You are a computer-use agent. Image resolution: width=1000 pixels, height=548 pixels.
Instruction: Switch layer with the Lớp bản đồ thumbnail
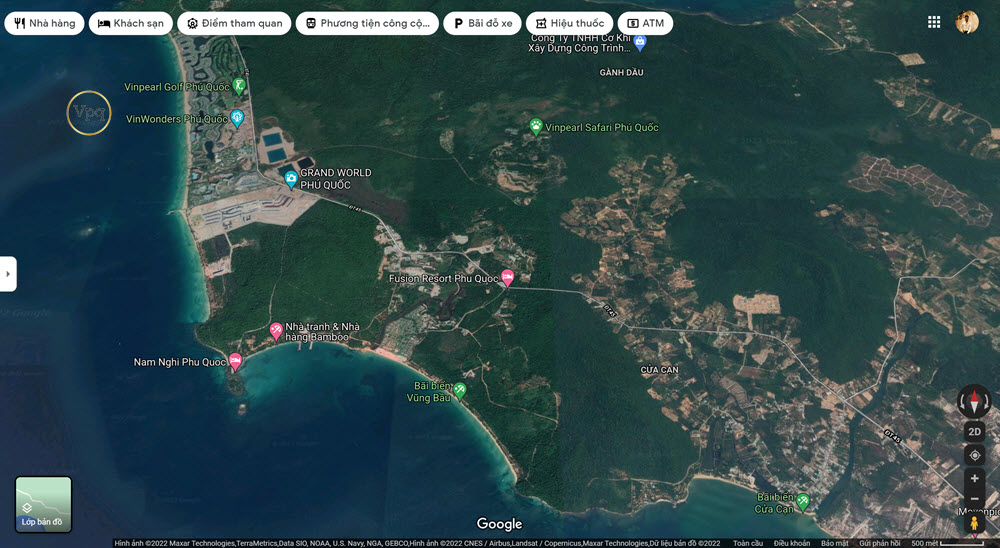[x=43, y=504]
